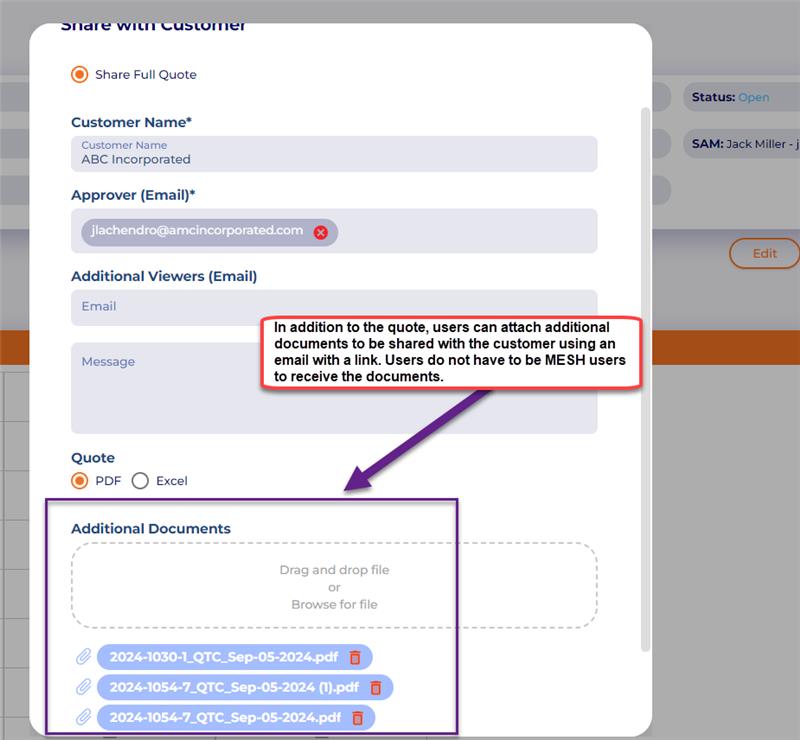This screenshot has width=800, height=740.
Task: Click the Additional Viewers Email input
Action: click(x=334, y=307)
